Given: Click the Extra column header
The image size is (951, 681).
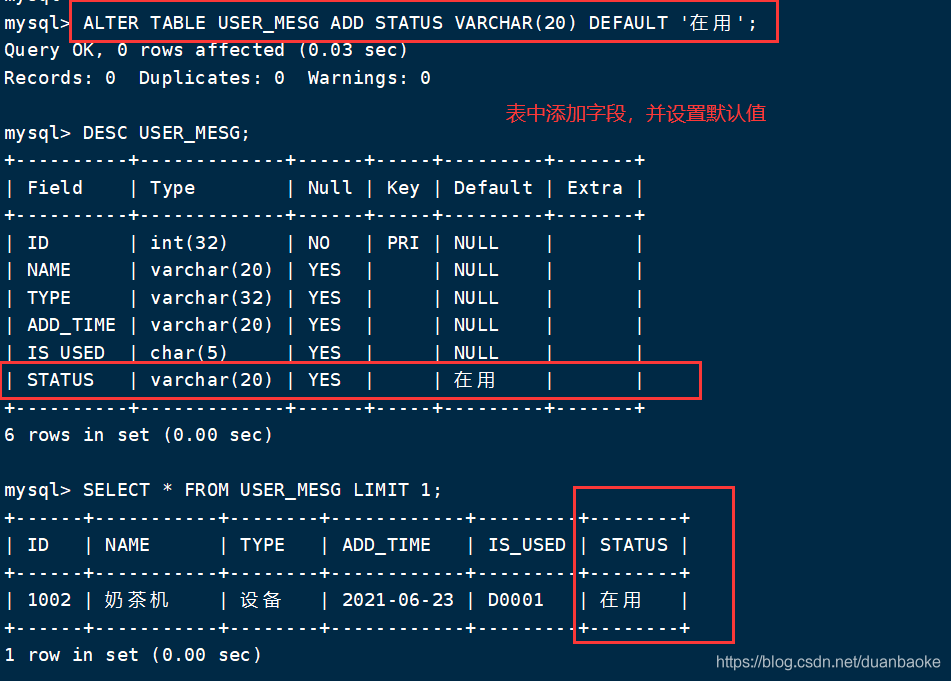Looking at the screenshot, I should point(595,188).
